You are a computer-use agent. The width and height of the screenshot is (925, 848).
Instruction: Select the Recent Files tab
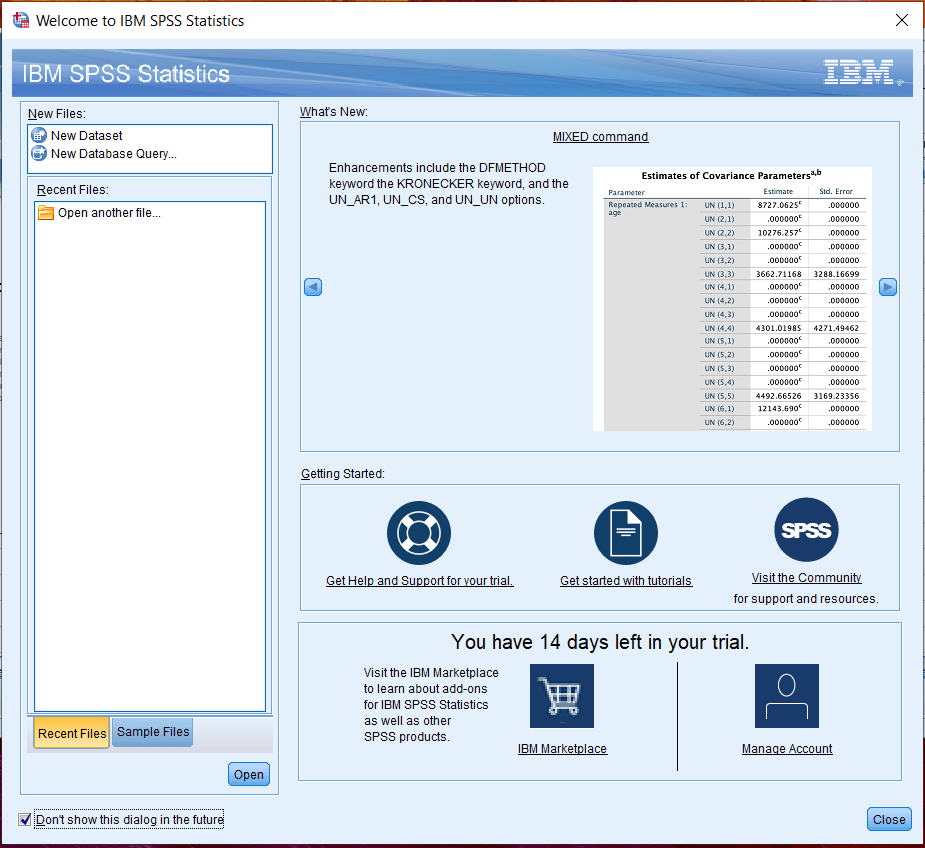click(70, 733)
